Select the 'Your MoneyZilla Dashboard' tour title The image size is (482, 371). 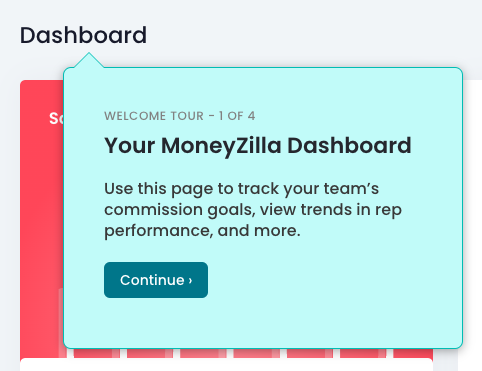coord(258,145)
